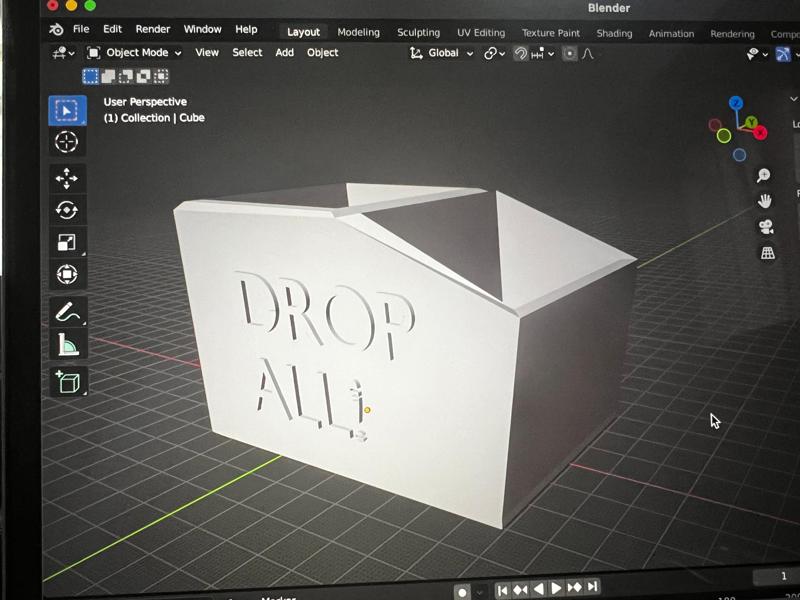
Task: Enable snapping with the magnet icon
Action: 520,53
